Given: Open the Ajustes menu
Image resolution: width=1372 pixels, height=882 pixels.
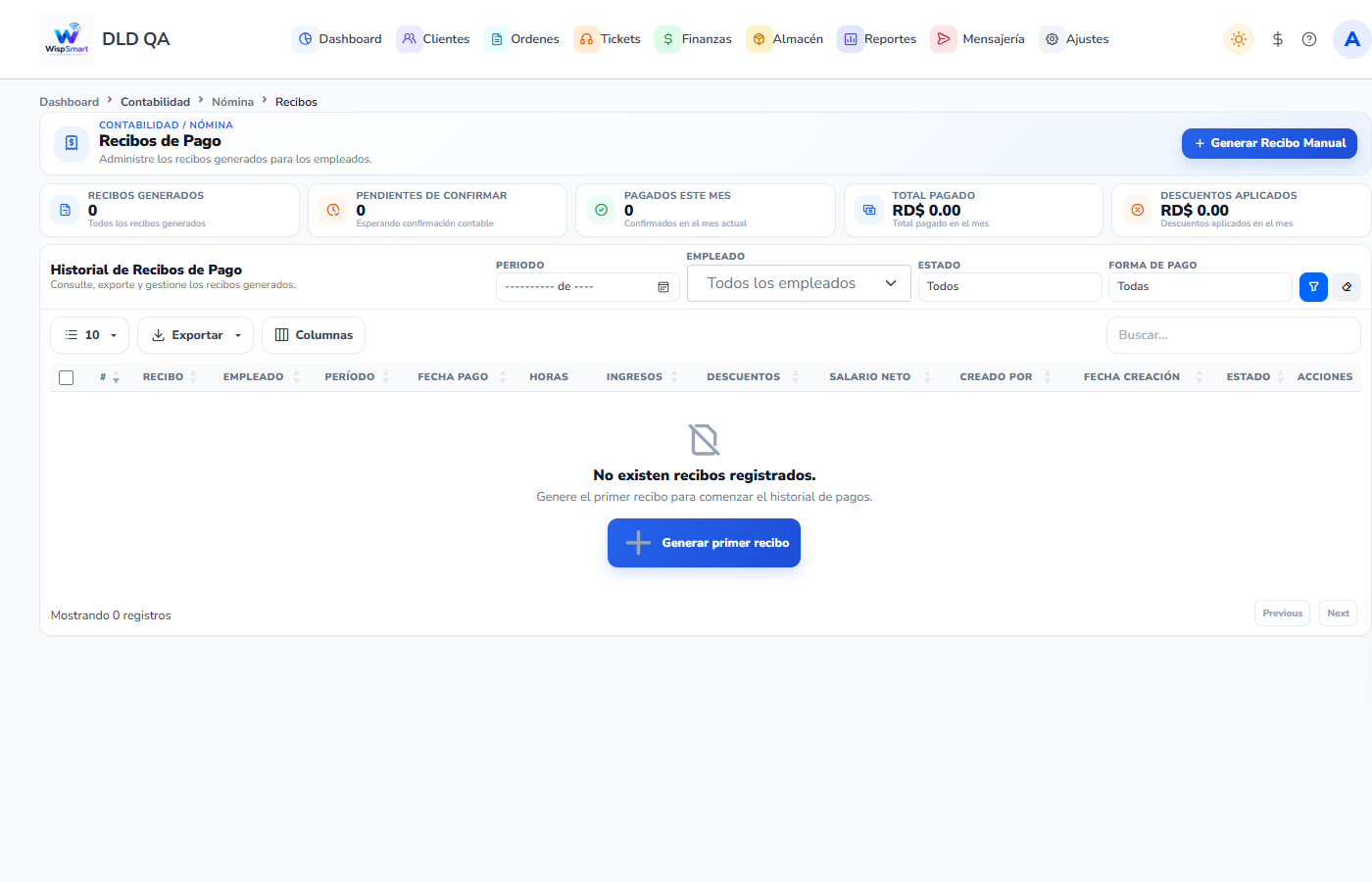Looking at the screenshot, I should tap(1075, 39).
